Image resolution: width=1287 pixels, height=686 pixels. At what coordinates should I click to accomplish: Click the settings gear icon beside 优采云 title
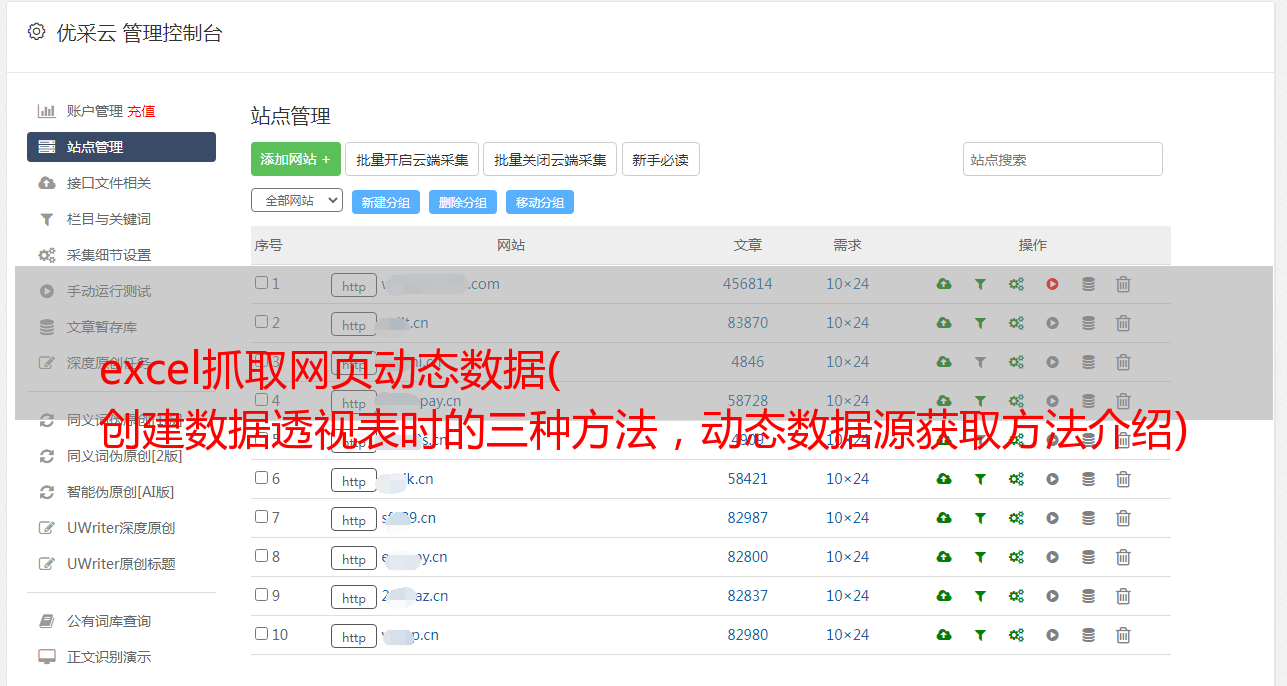[37, 32]
